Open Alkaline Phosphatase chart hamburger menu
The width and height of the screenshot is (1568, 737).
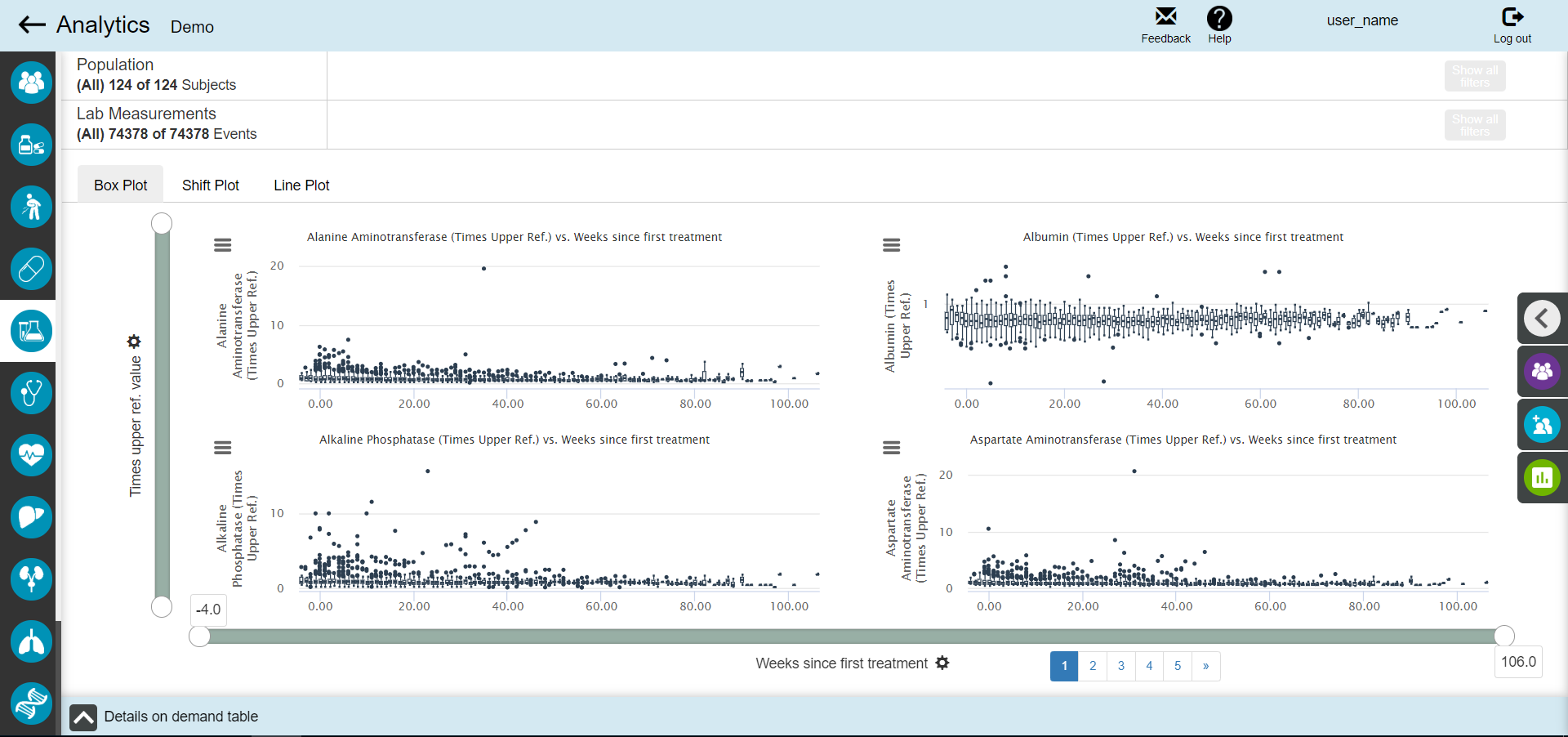click(x=222, y=448)
